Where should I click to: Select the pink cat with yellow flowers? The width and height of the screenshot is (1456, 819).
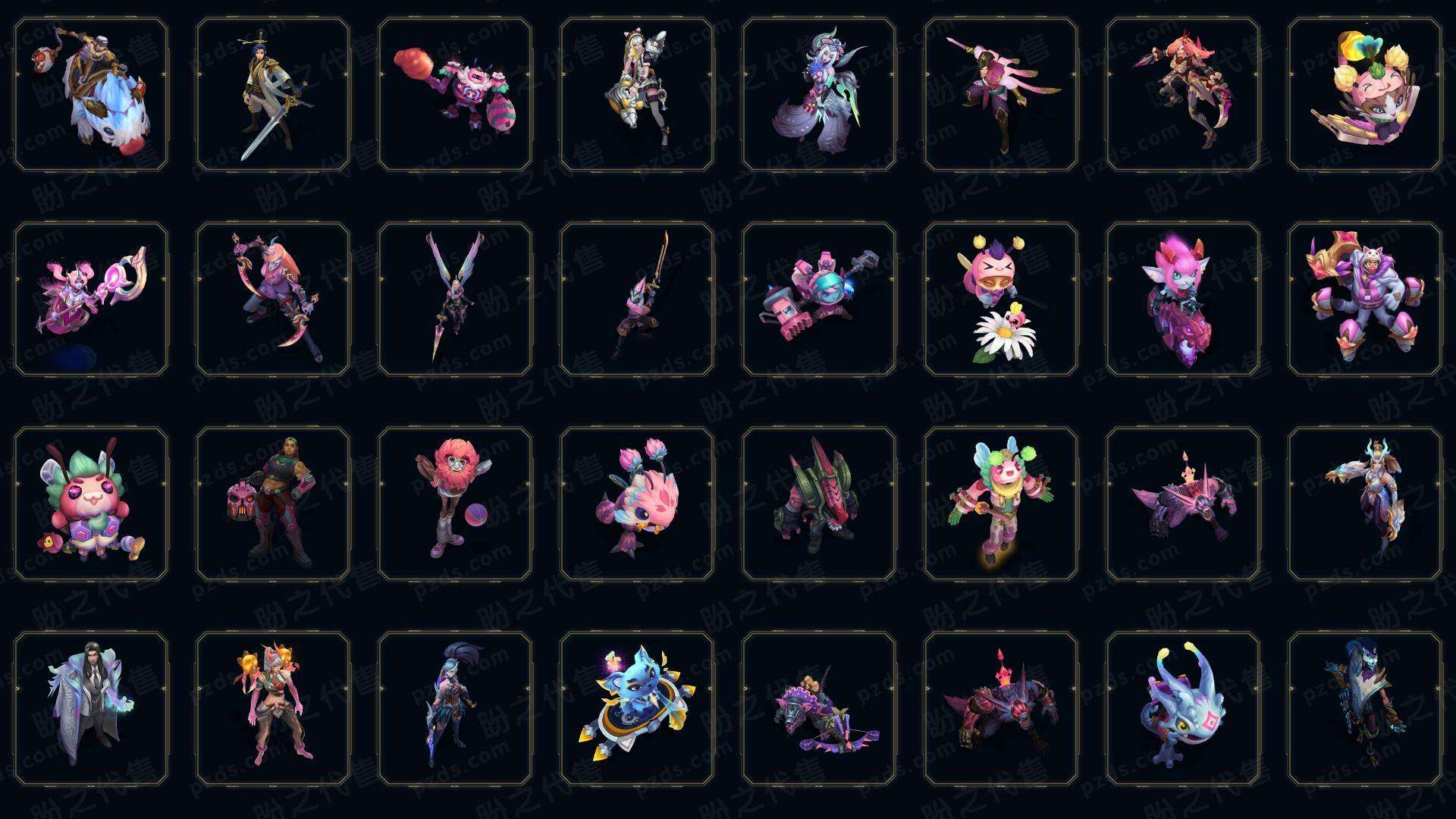pyautogui.click(x=1365, y=94)
